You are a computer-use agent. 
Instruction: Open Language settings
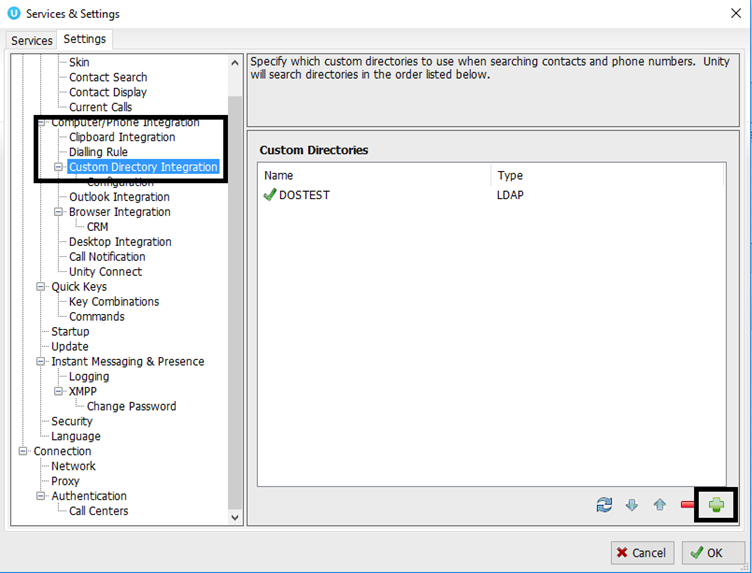76,436
